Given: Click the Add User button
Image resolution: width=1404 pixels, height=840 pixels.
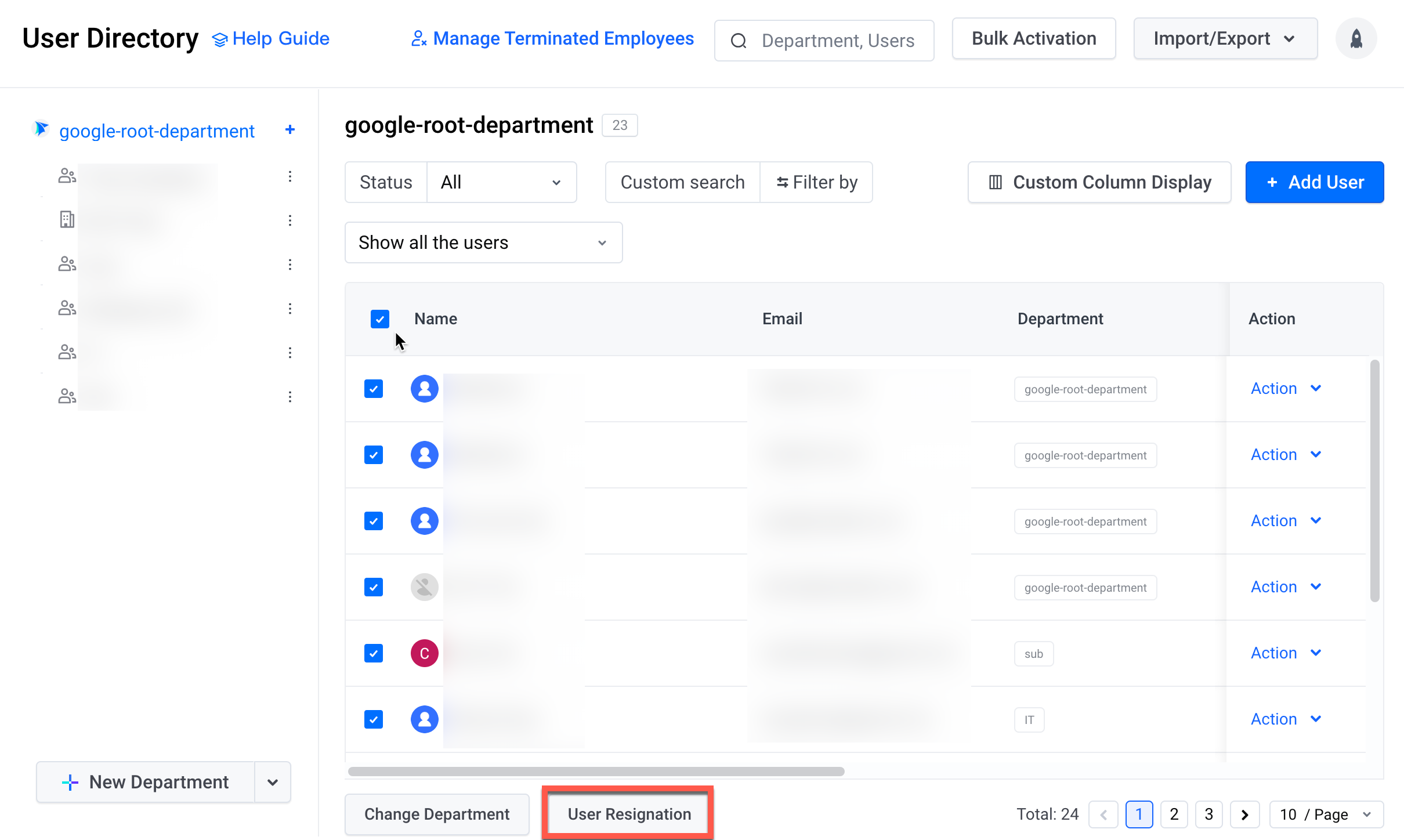Looking at the screenshot, I should 1315,182.
